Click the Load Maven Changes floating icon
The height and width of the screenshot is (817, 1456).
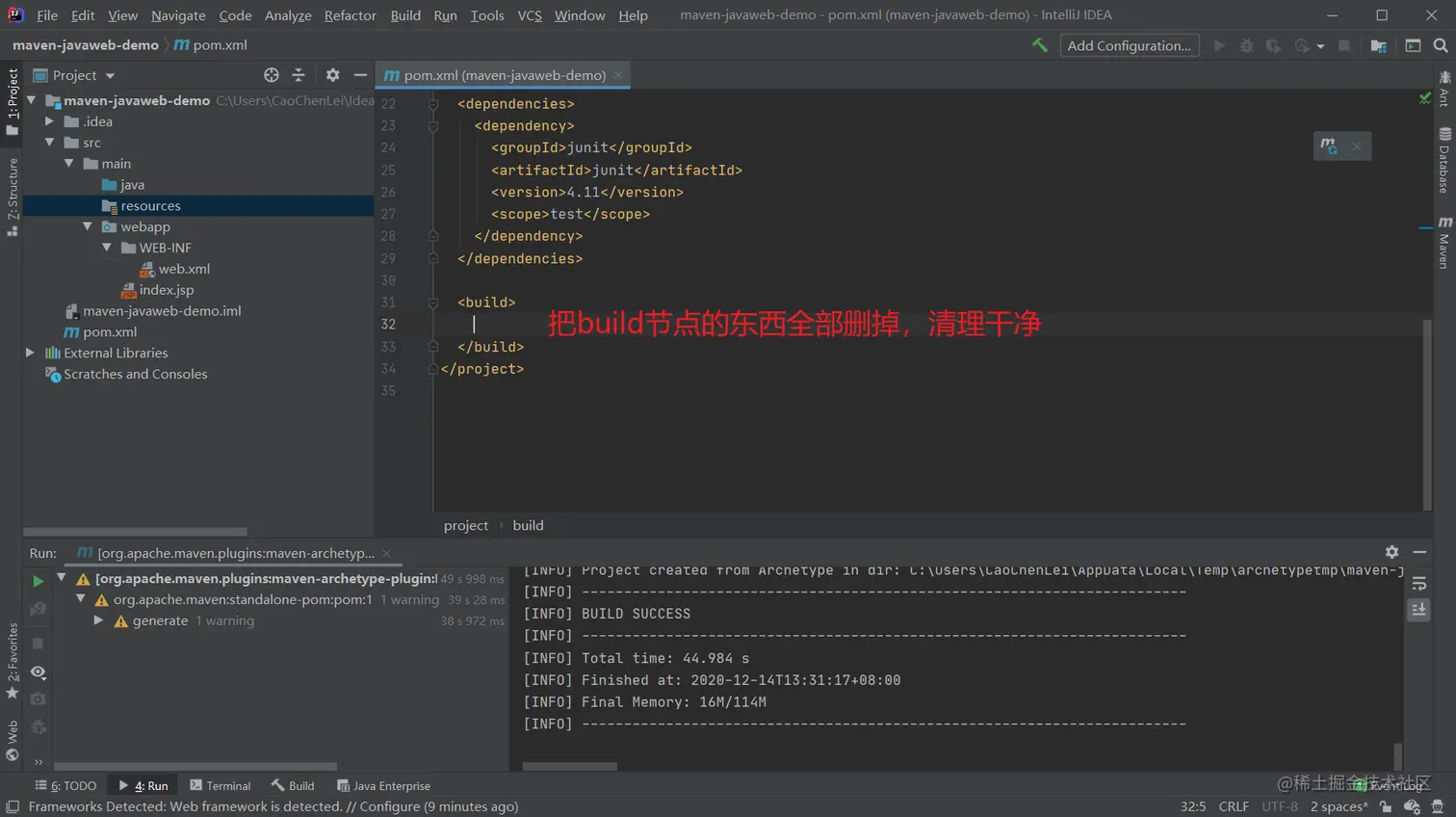click(x=1330, y=146)
